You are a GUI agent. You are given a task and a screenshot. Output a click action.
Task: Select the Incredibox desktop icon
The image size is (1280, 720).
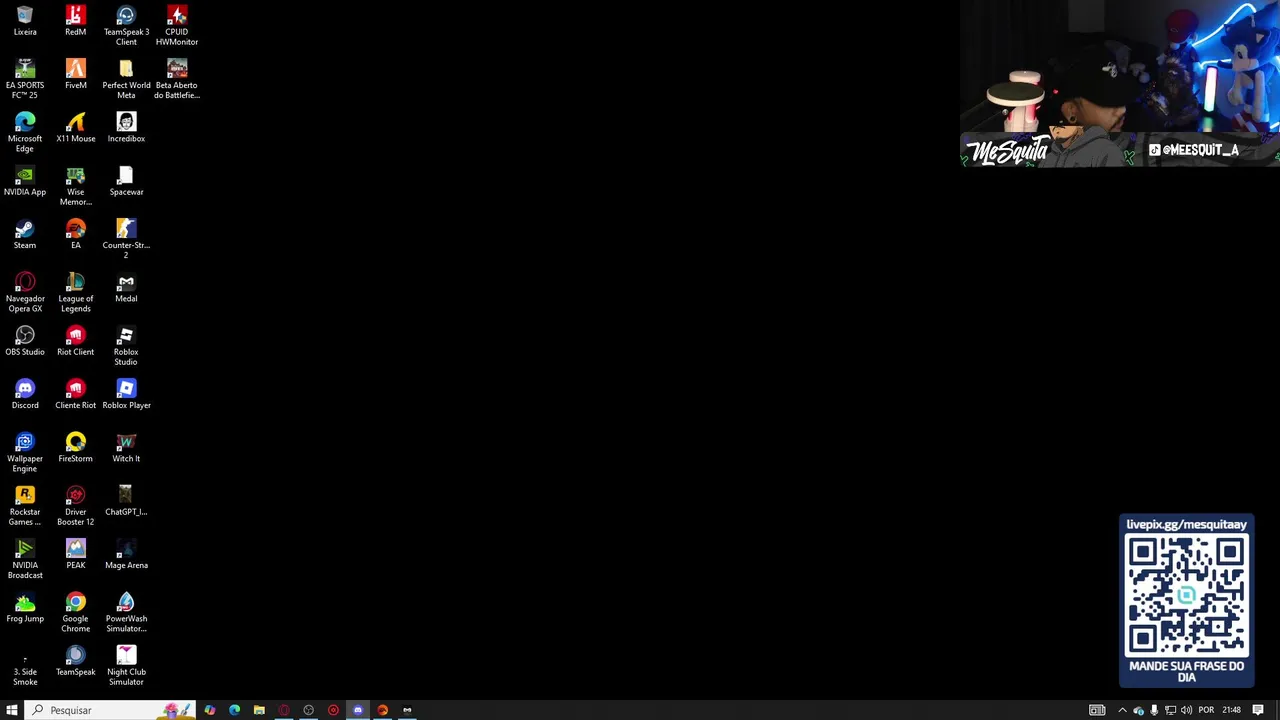[126, 127]
